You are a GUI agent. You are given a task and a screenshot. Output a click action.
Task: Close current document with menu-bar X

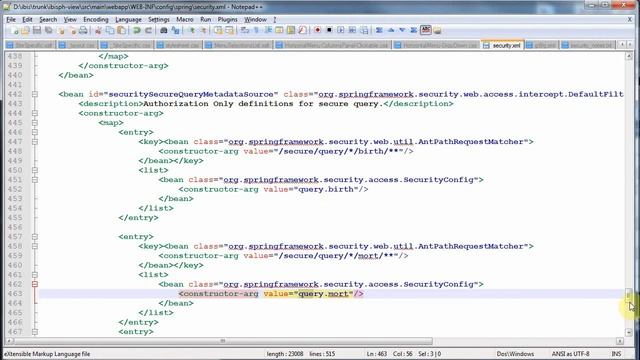[629, 19]
